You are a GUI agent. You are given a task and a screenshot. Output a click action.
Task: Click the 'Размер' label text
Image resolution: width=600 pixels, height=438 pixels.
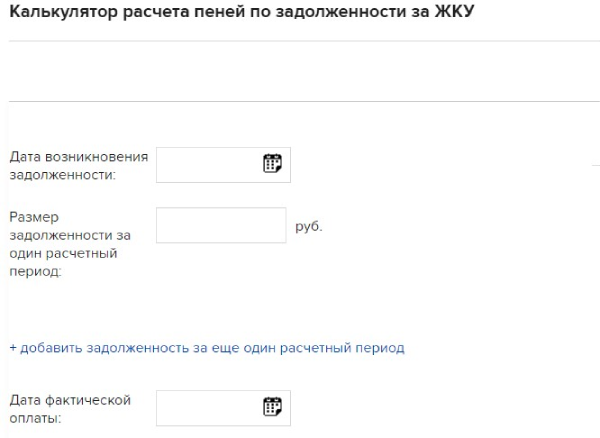point(32,217)
